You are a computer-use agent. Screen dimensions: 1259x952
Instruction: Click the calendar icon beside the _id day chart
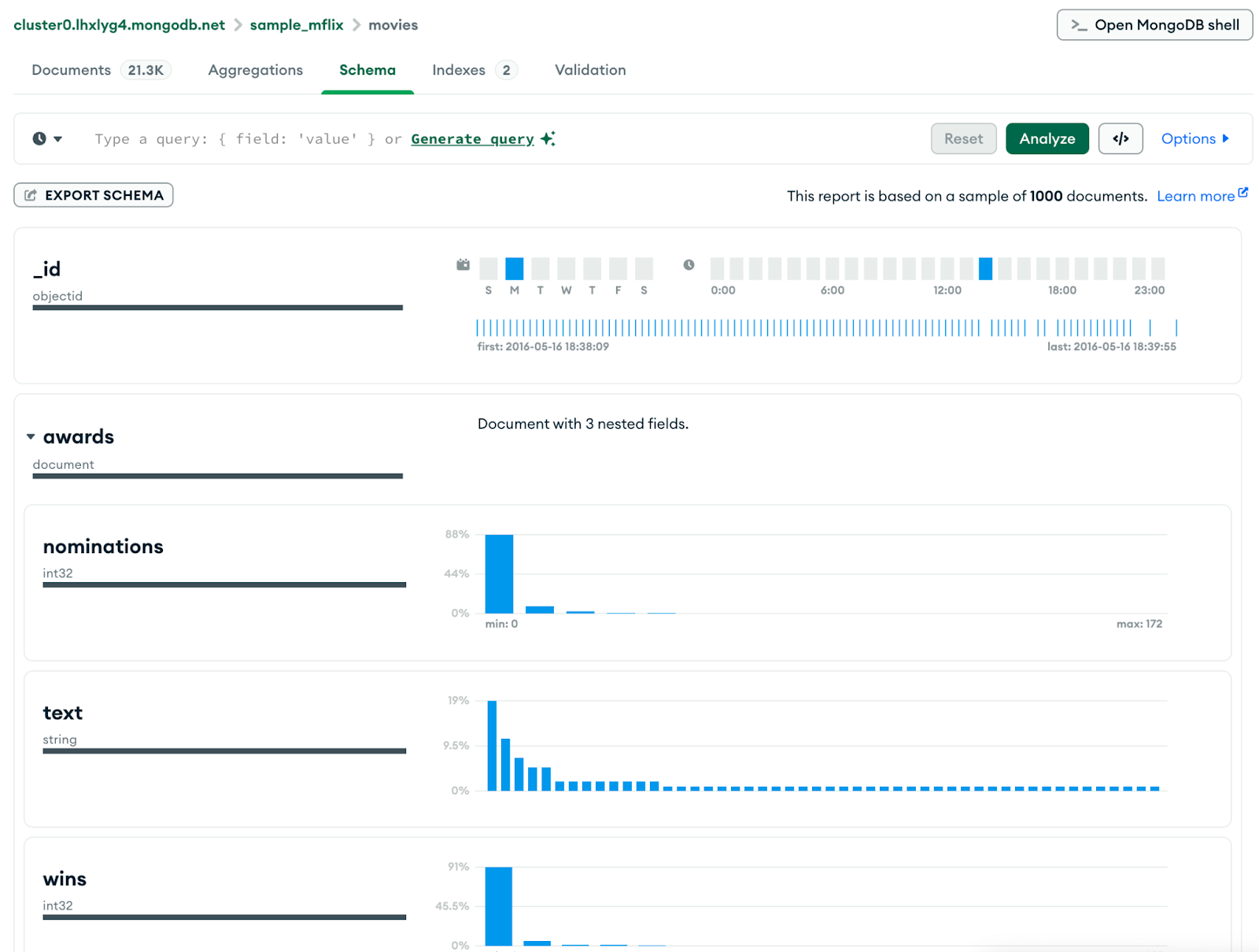click(x=463, y=265)
